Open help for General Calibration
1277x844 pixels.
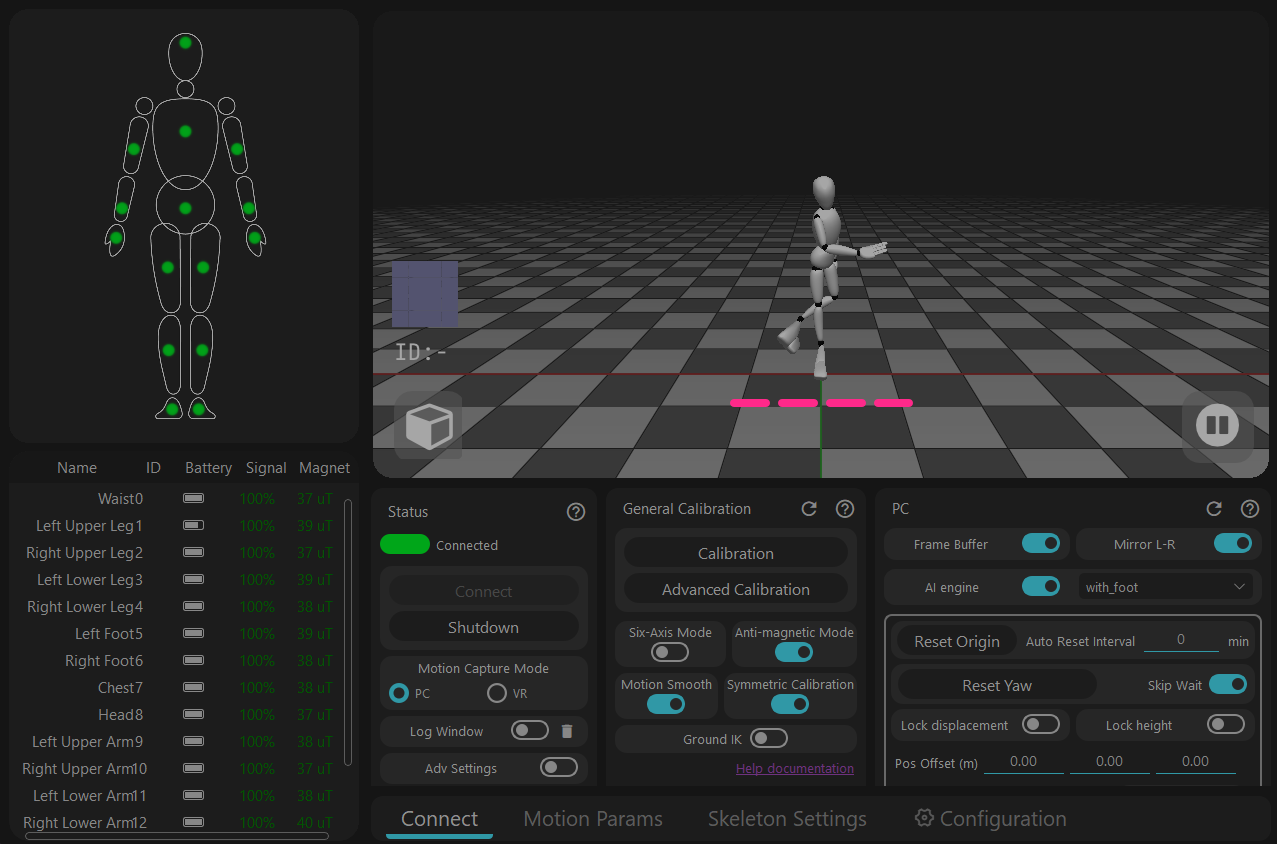click(x=845, y=509)
